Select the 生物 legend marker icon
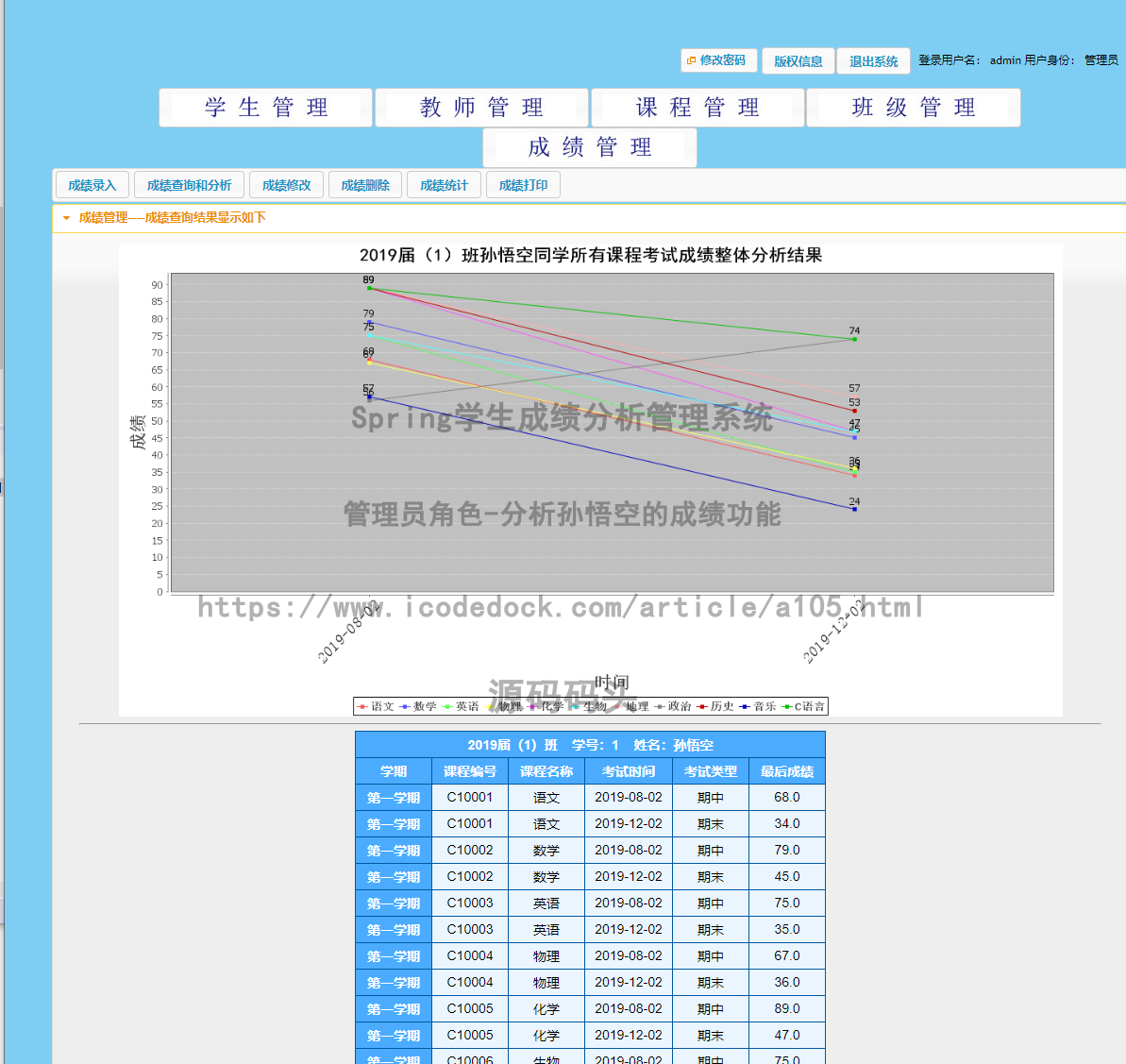The width and height of the screenshot is (1126, 1064). click(575, 705)
